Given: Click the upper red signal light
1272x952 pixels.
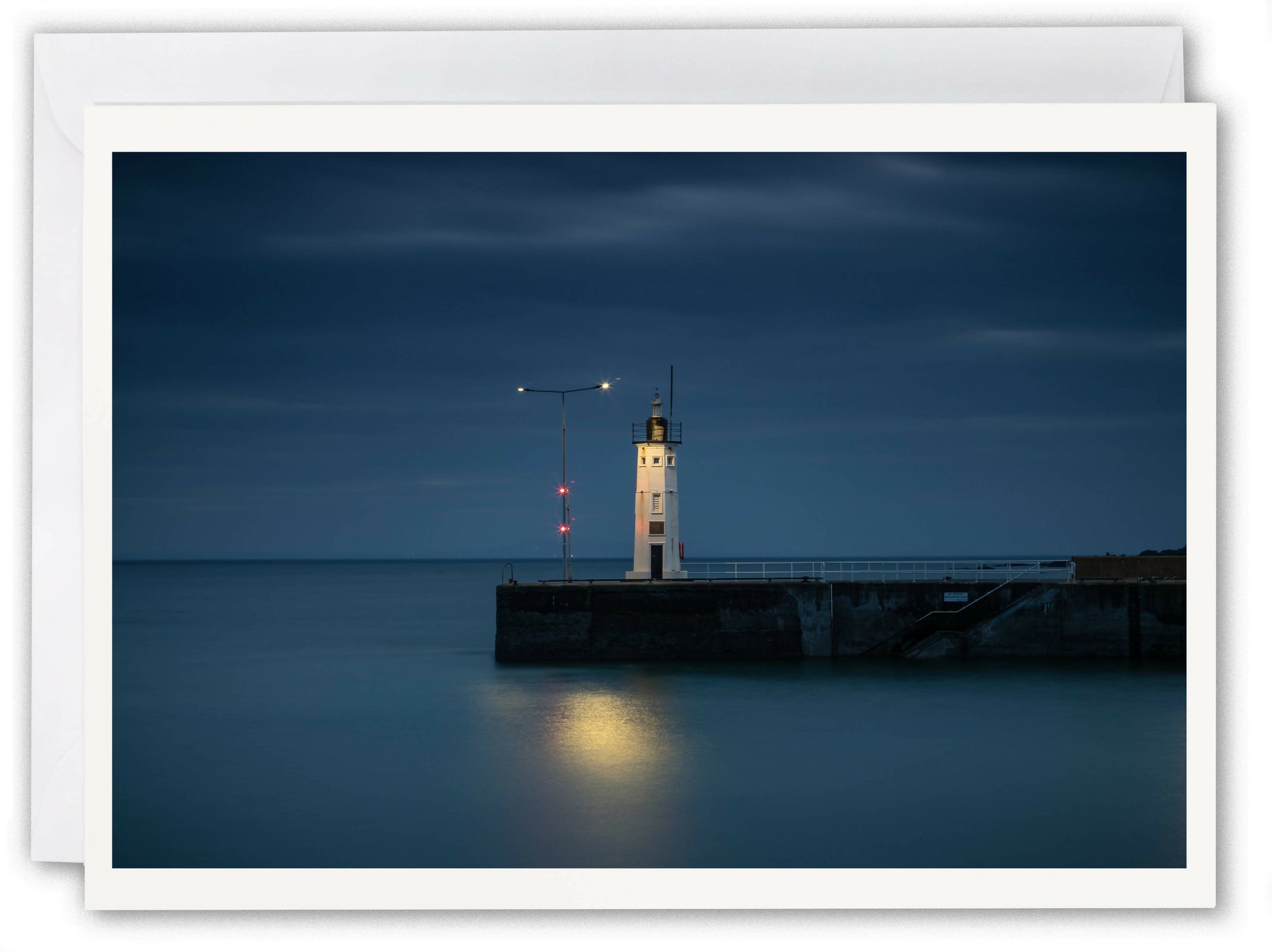Looking at the screenshot, I should click(561, 489).
